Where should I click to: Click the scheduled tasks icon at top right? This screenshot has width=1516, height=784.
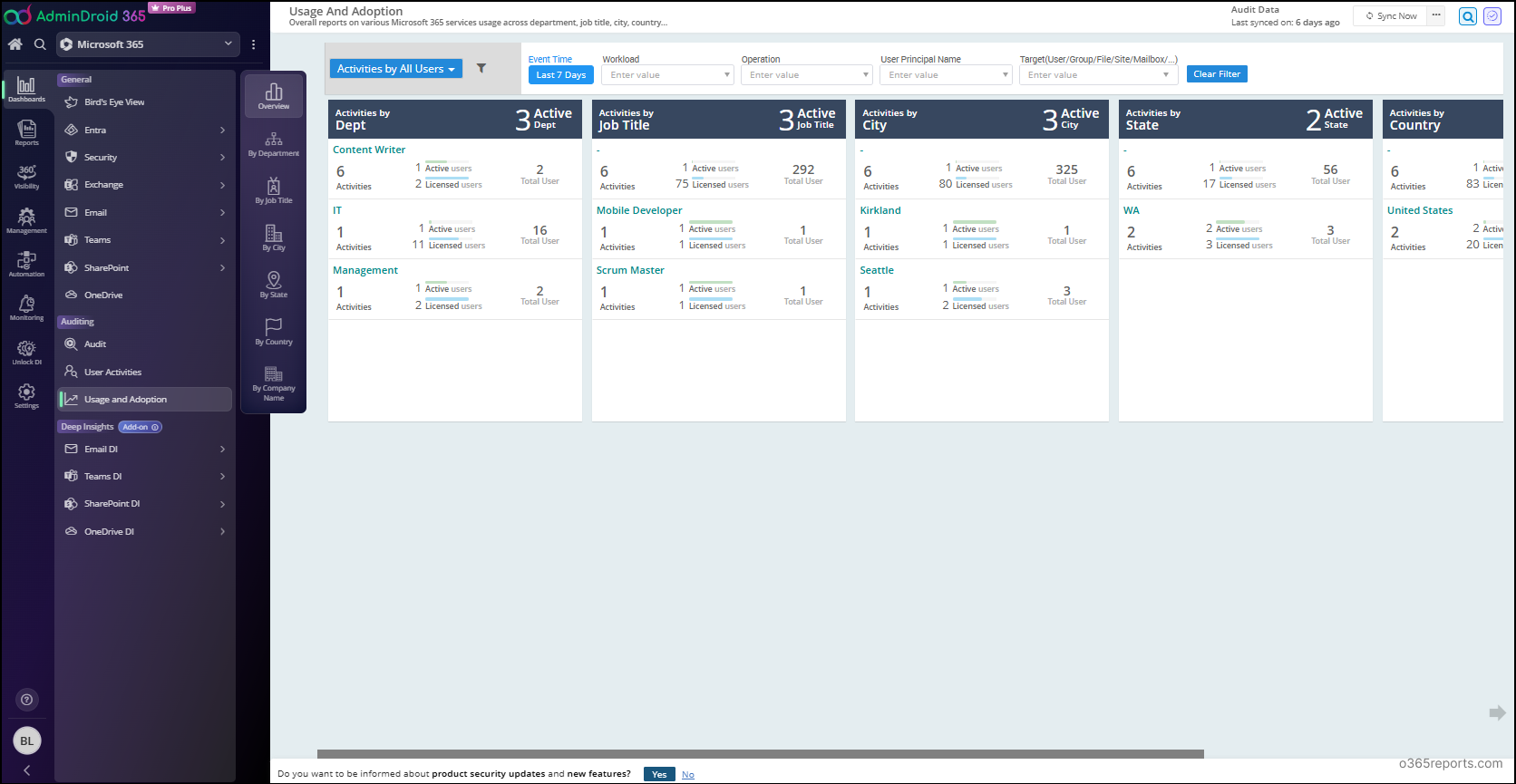tap(1492, 16)
